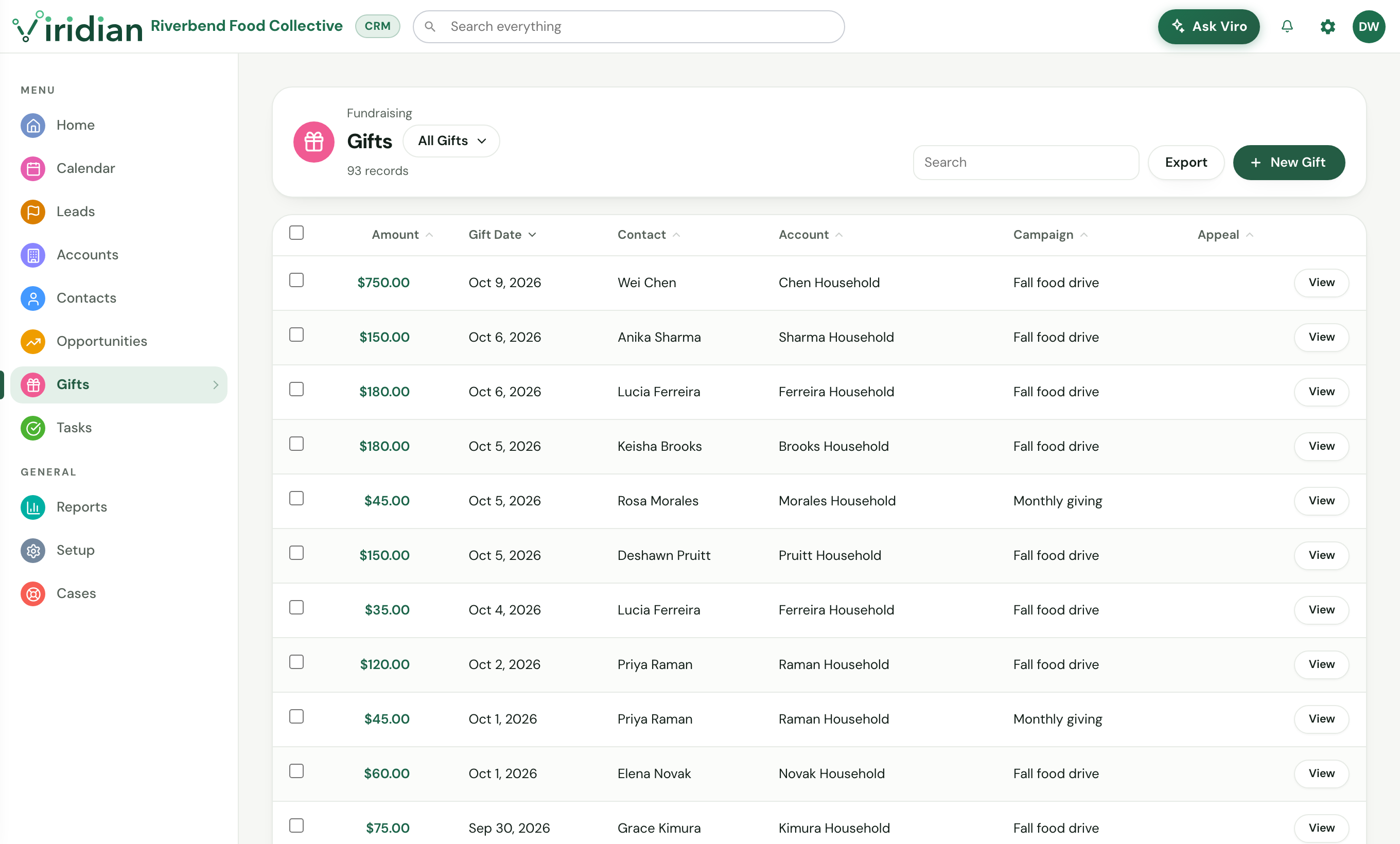View the Deshawn Pruitt gift
Image resolution: width=1400 pixels, height=844 pixels.
(x=1321, y=555)
